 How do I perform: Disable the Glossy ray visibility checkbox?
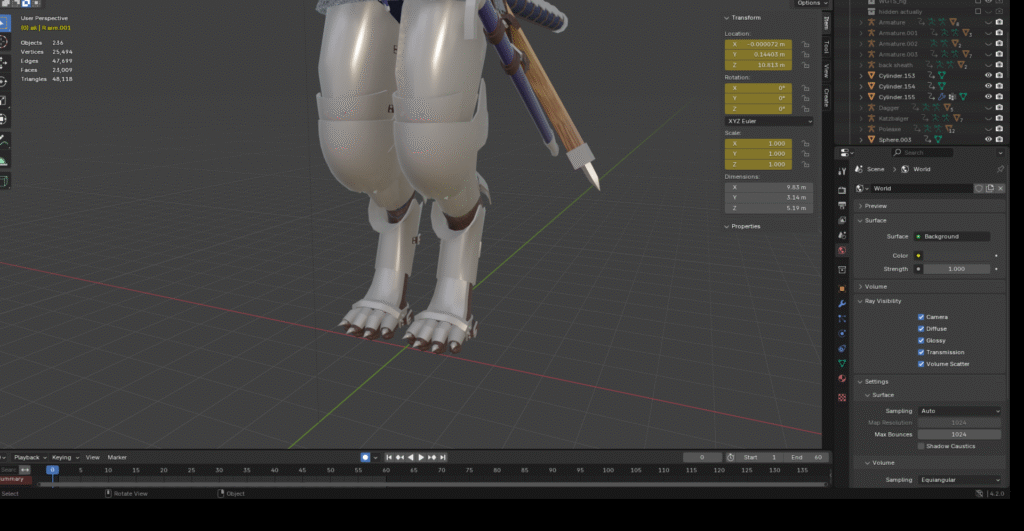click(x=921, y=340)
